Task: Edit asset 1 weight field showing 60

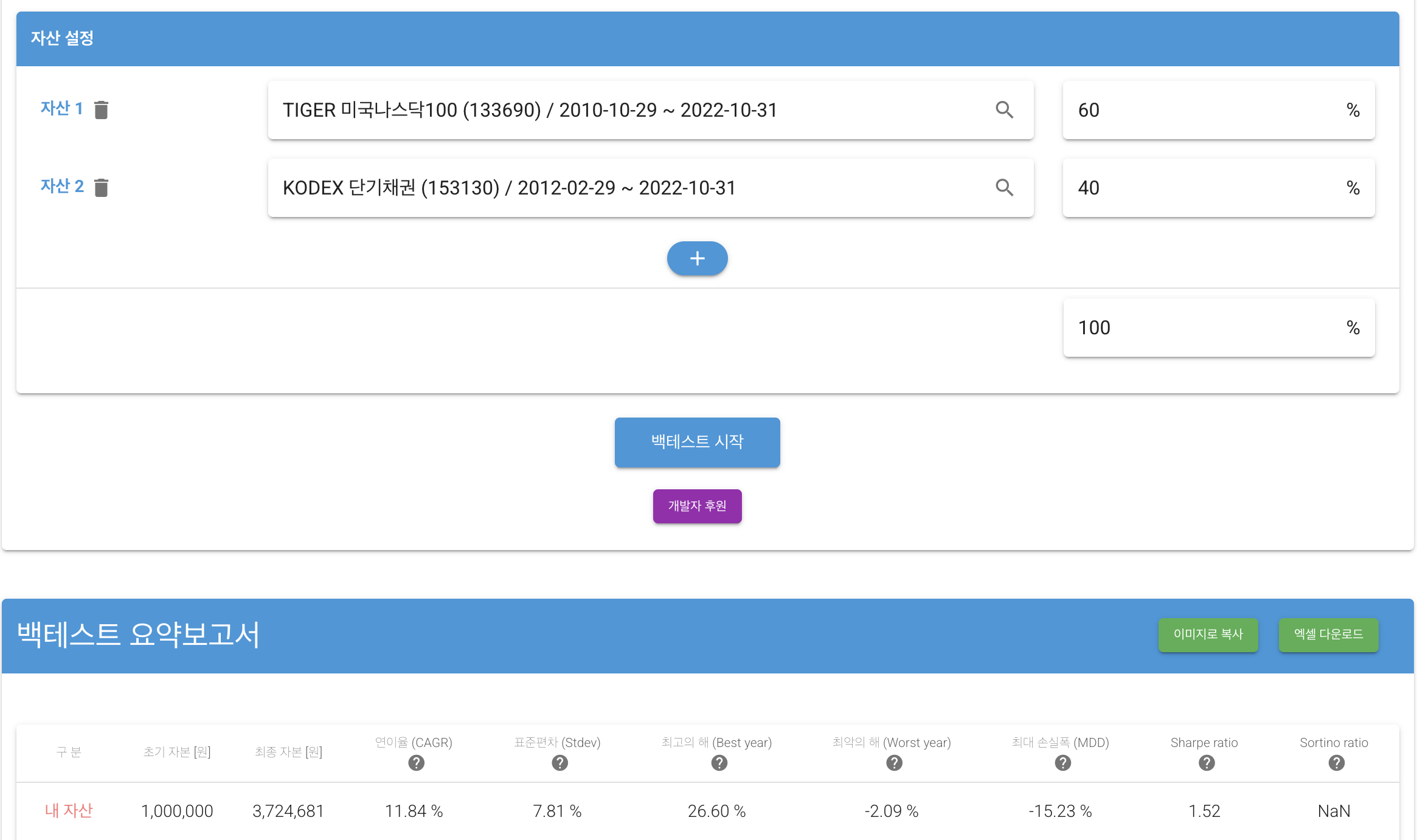Action: [1204, 110]
